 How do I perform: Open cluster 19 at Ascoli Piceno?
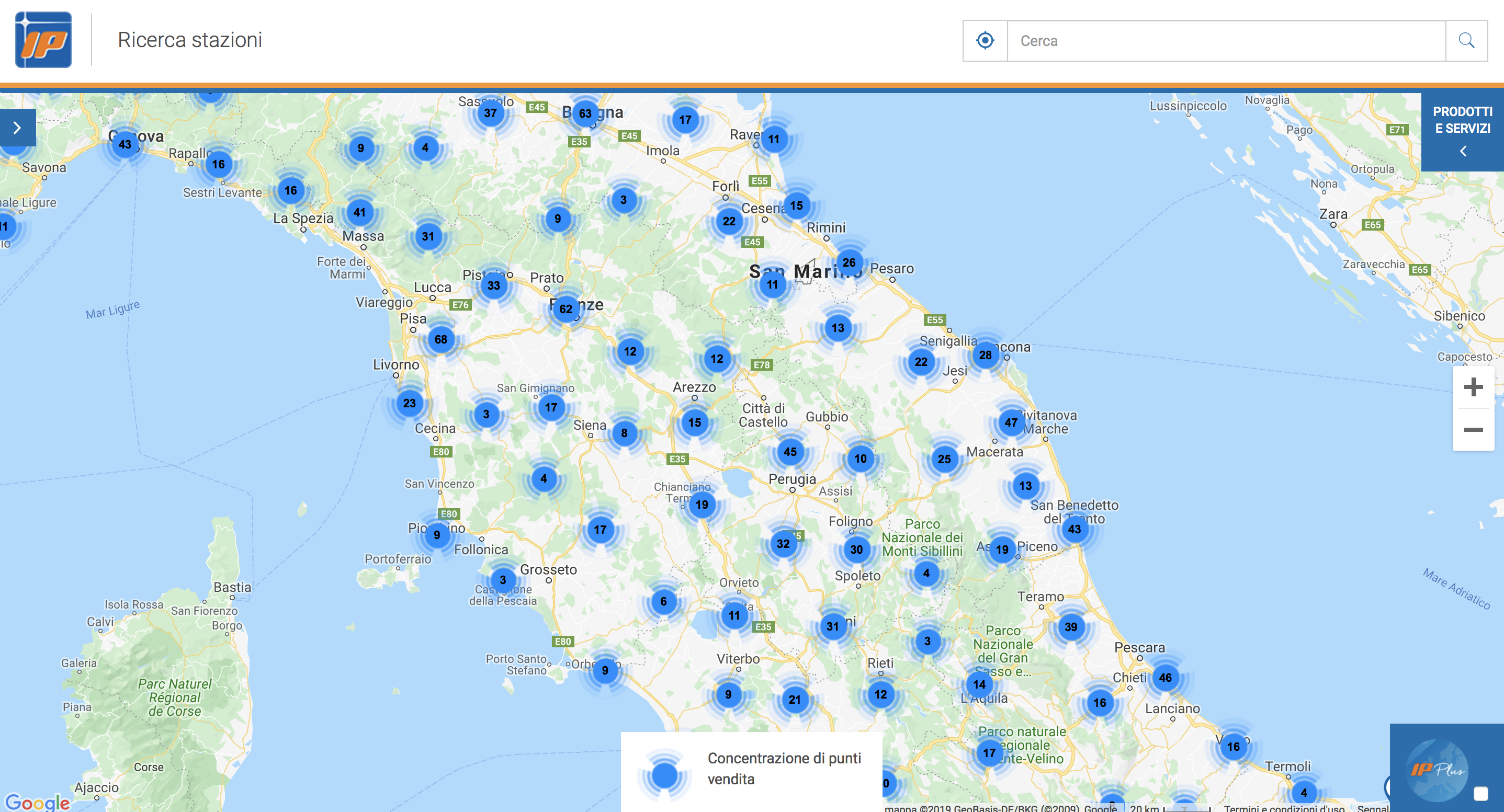pos(1002,550)
